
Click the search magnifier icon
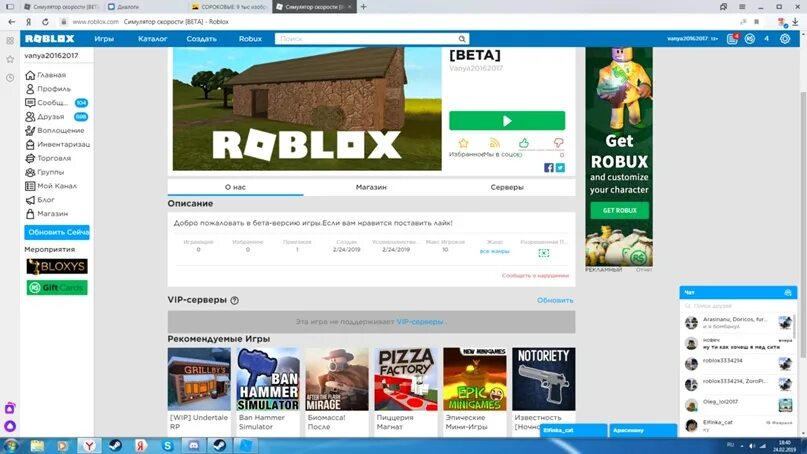click(462, 39)
